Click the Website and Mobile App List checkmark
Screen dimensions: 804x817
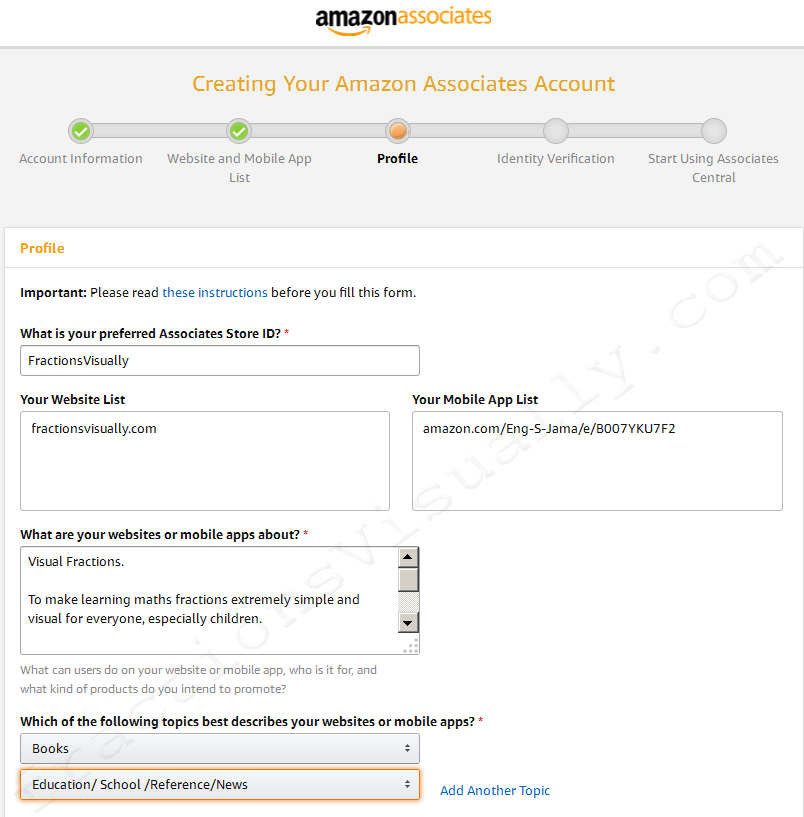239,131
